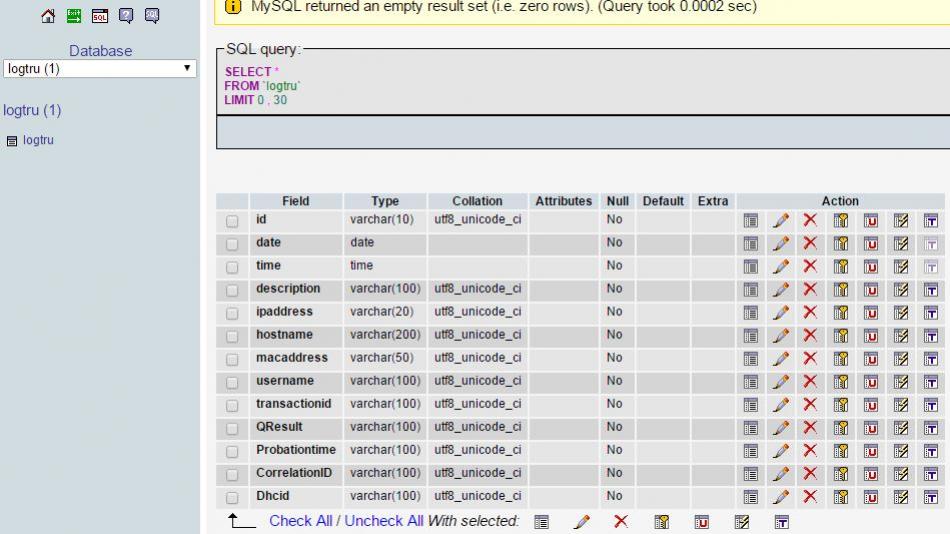Click the Collation column header

click(477, 201)
